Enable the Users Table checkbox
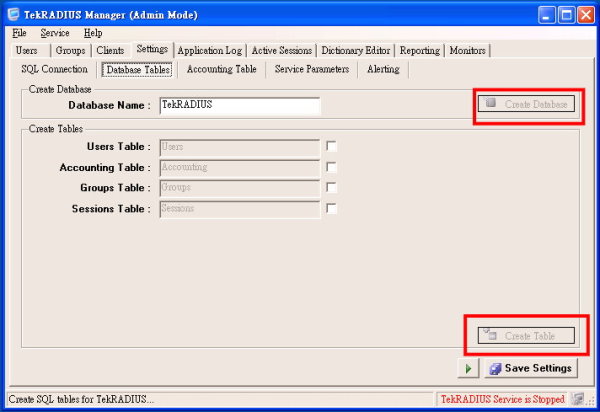The image size is (600, 412). pos(331,146)
